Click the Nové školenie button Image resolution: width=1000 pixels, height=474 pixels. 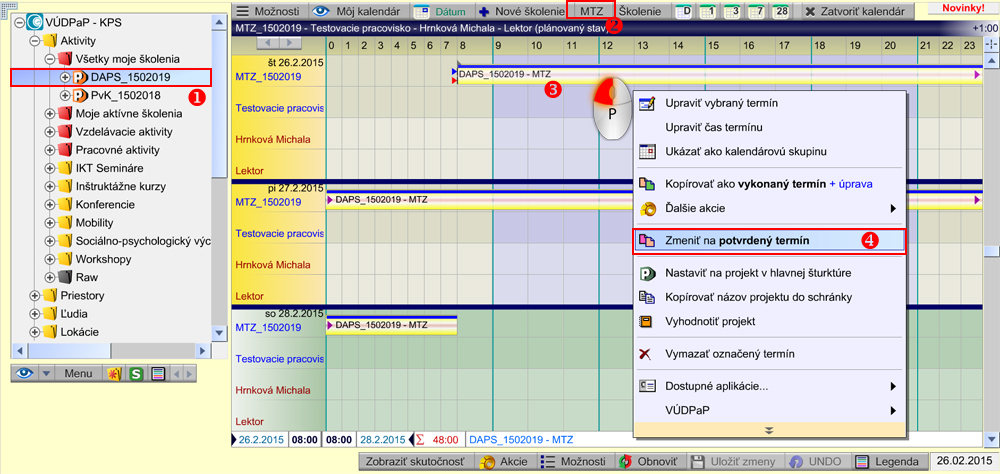522,10
